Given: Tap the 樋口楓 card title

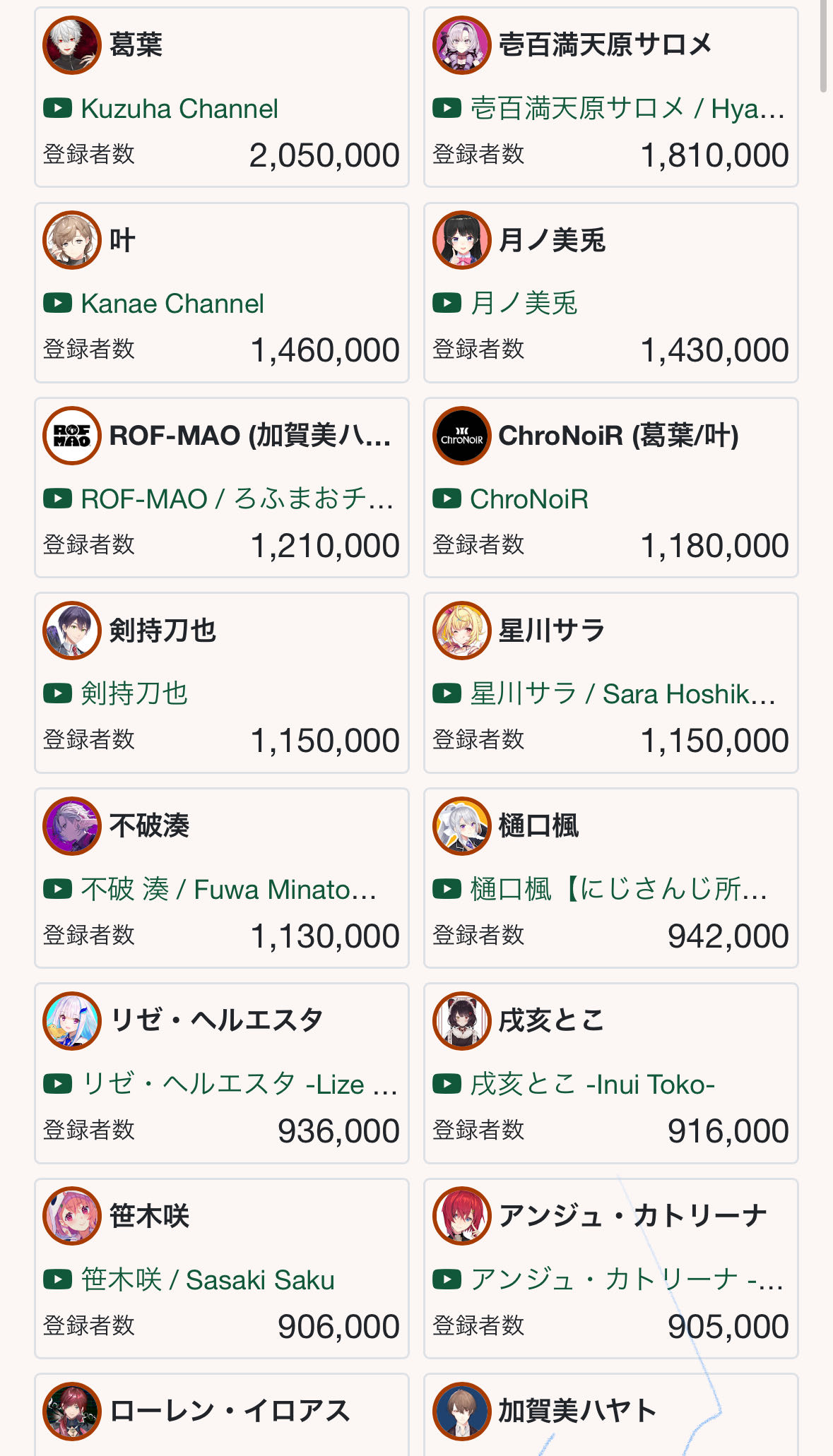Looking at the screenshot, I should tap(538, 825).
